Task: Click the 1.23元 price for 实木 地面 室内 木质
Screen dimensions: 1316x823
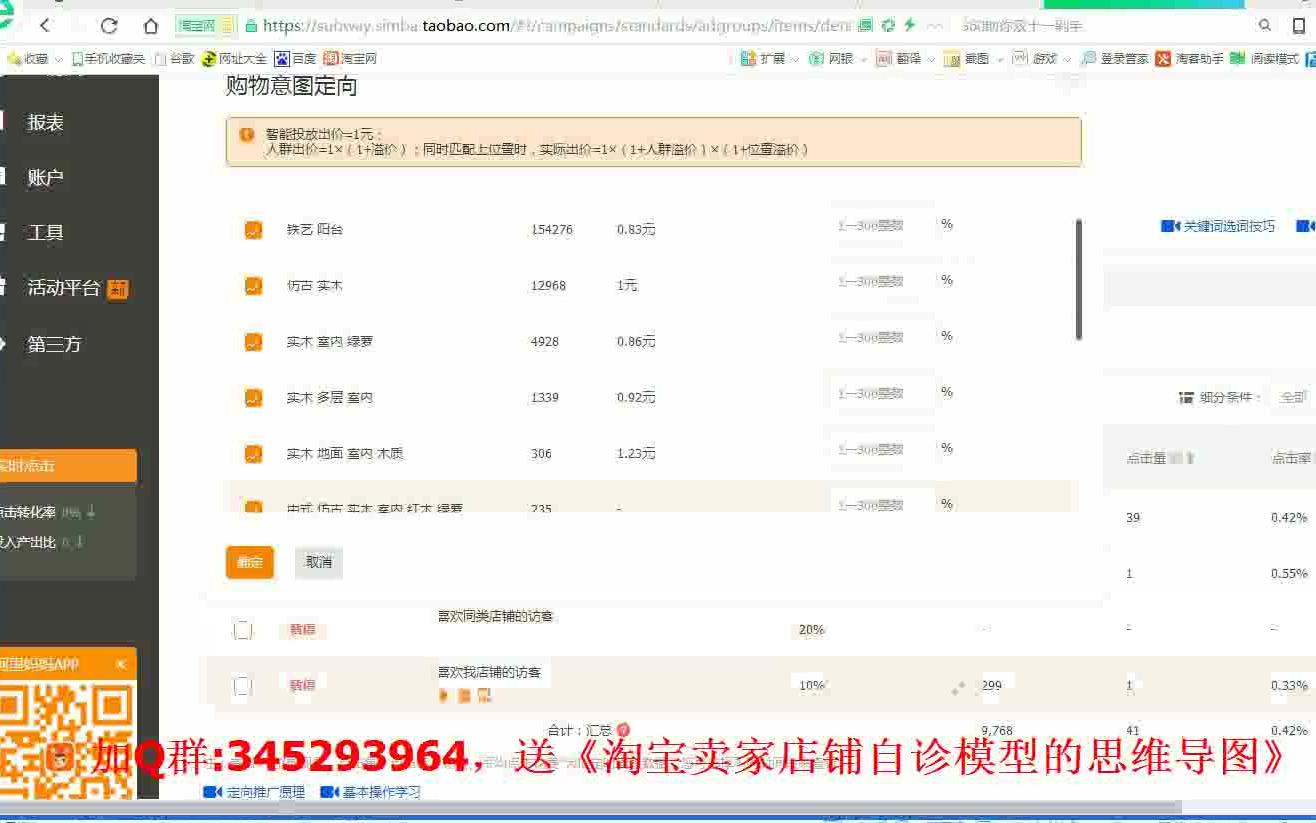Action: coord(636,454)
